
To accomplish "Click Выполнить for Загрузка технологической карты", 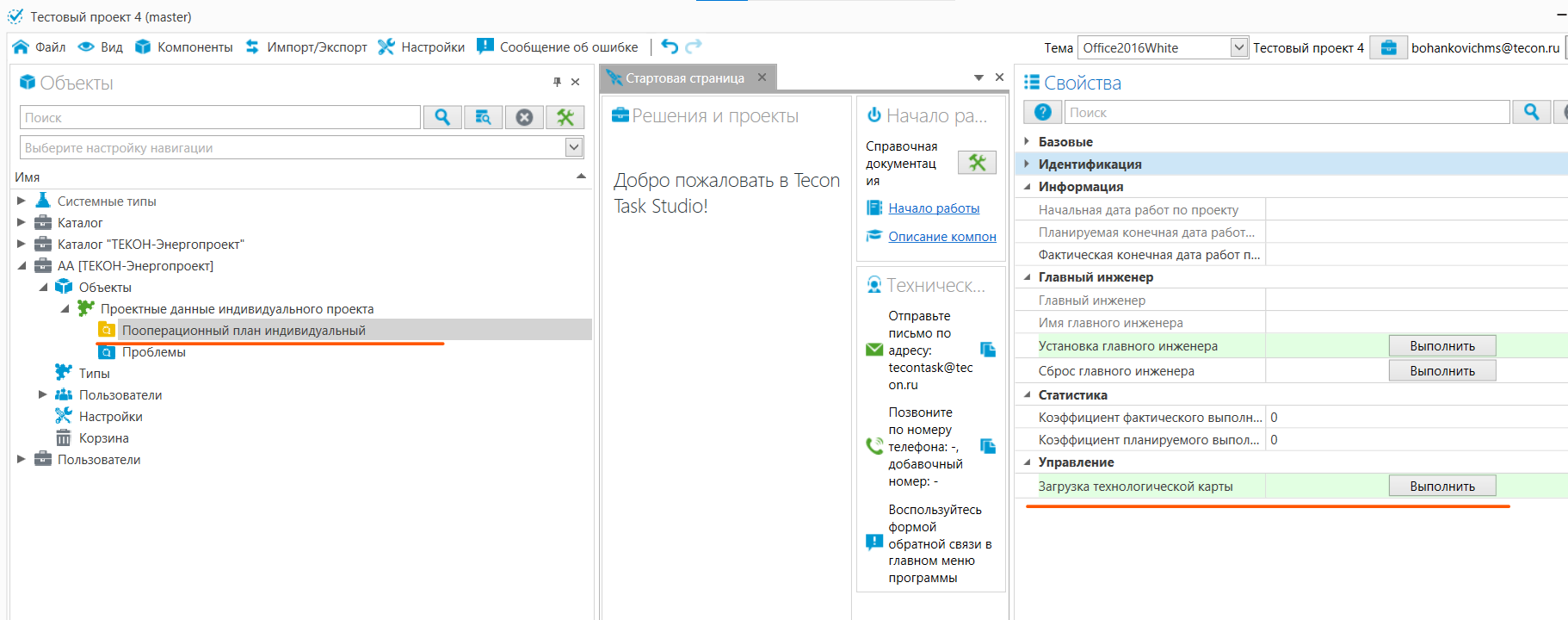I will [x=1441, y=487].
